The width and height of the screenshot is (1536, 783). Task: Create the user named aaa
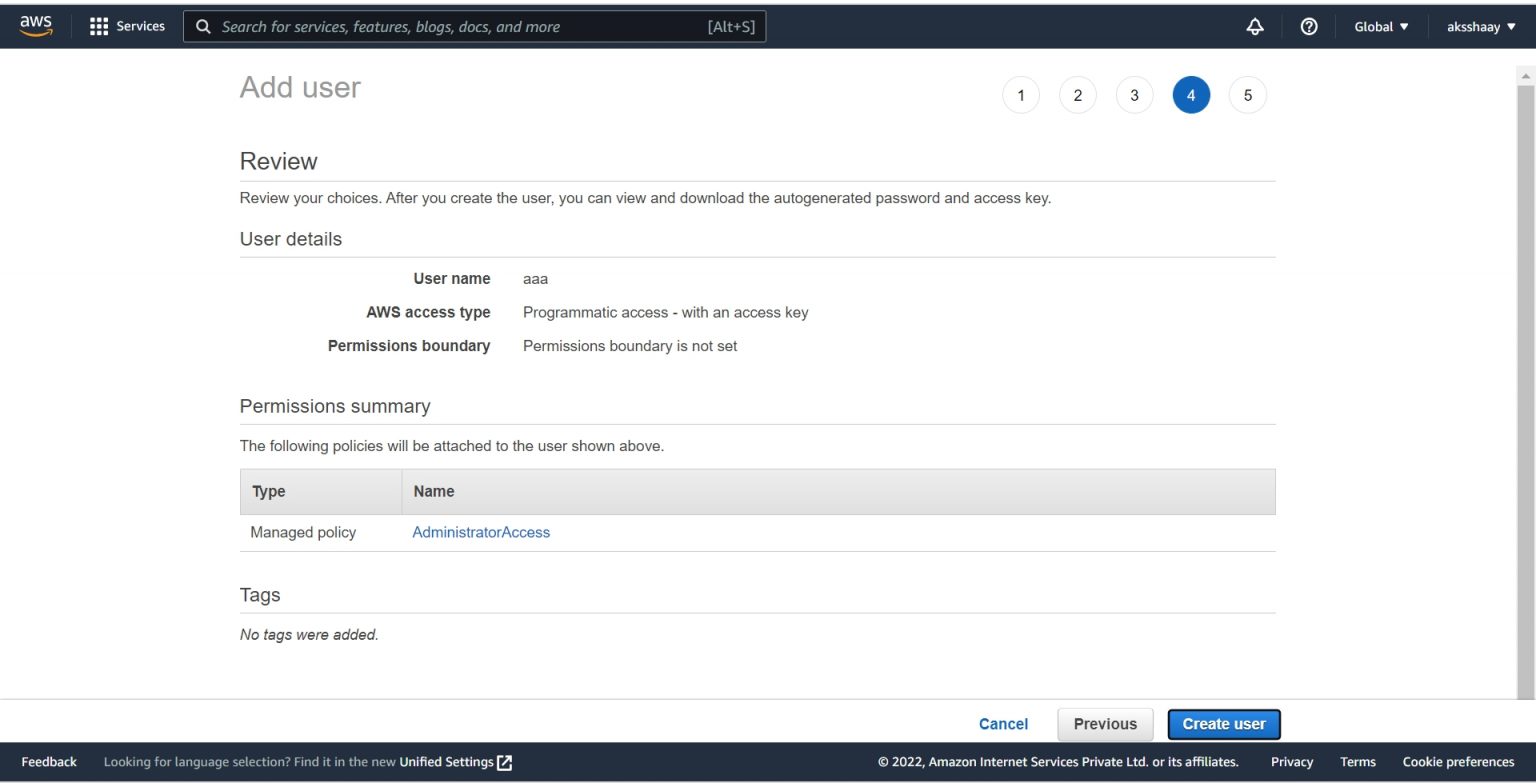[x=1224, y=723]
